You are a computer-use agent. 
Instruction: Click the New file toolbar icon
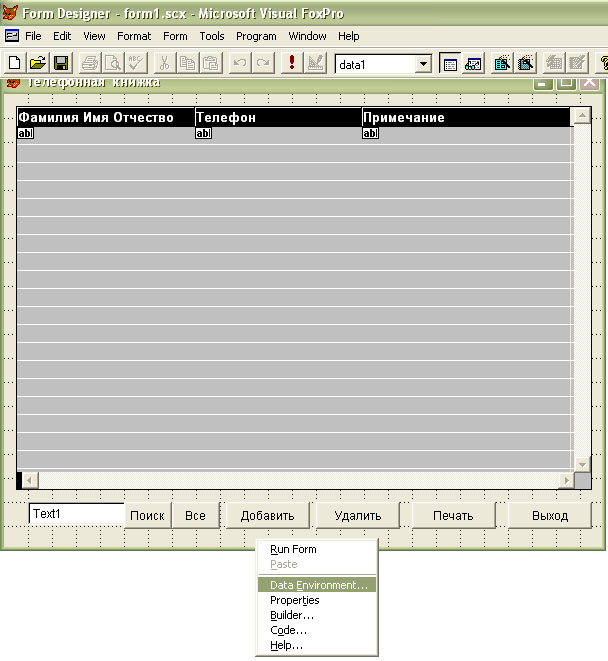[15, 63]
